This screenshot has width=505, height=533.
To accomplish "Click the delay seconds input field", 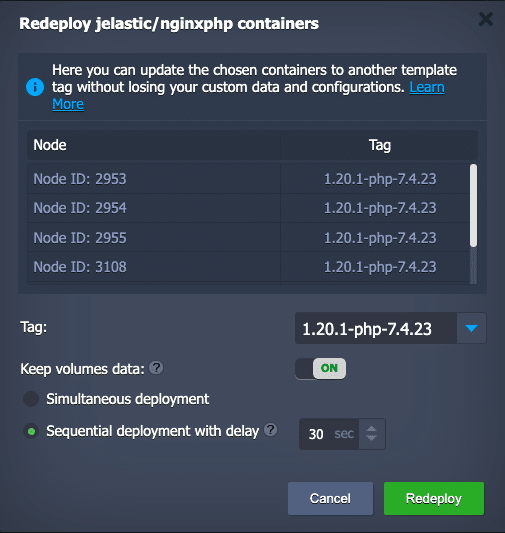I will pos(329,434).
